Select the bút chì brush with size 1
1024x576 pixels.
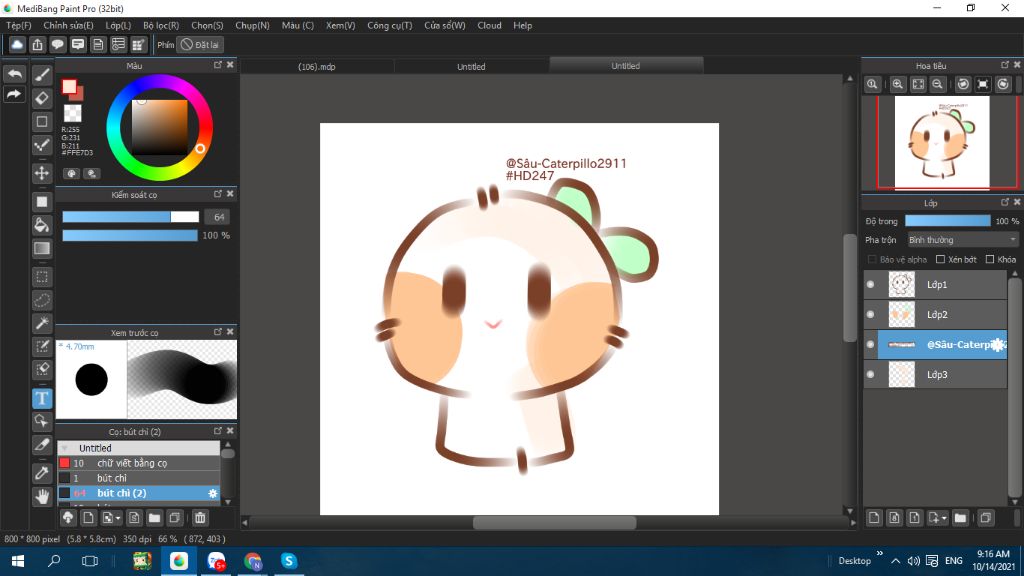click(x=112, y=478)
